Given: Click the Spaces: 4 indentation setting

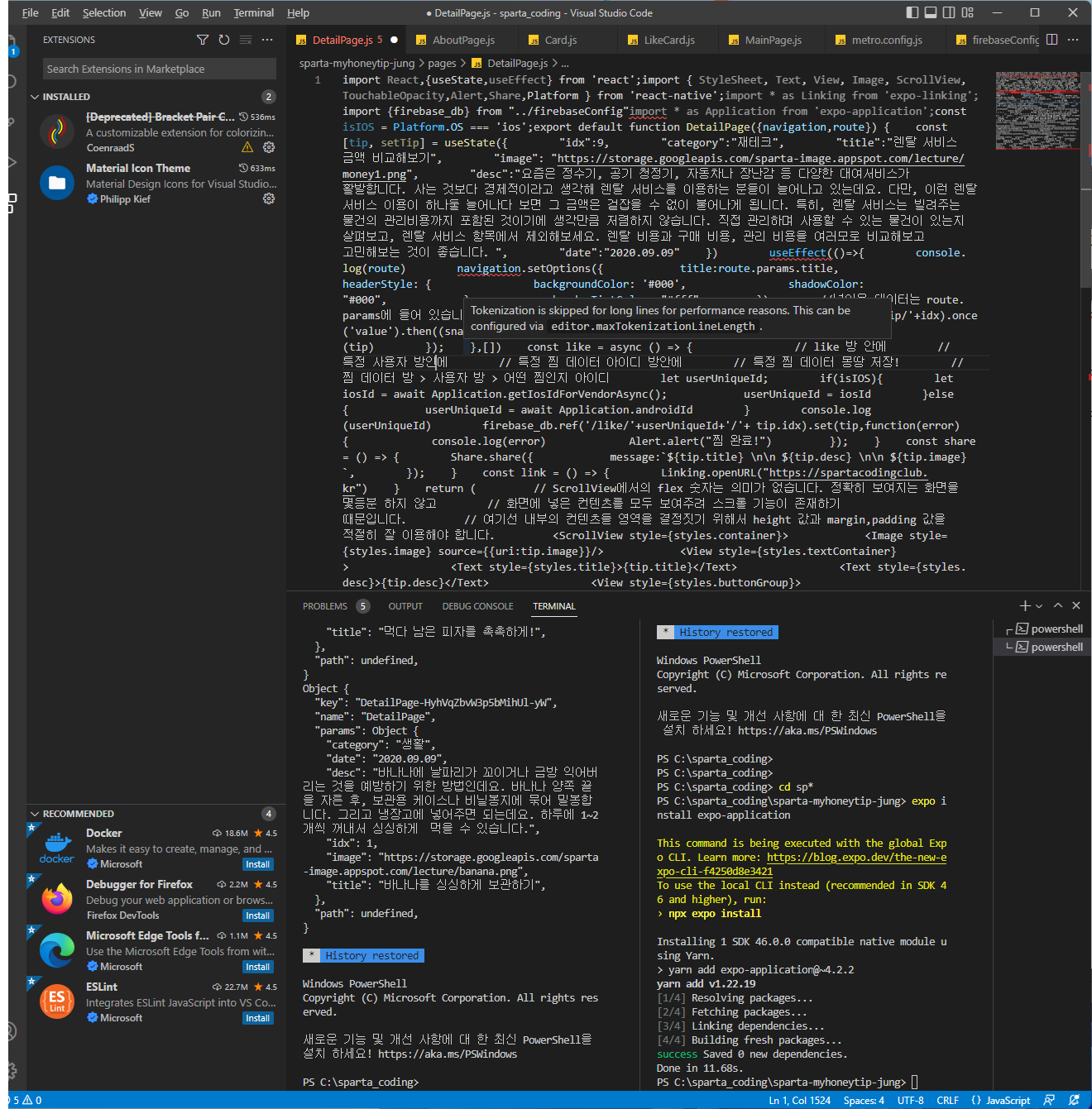Looking at the screenshot, I should click(864, 1100).
